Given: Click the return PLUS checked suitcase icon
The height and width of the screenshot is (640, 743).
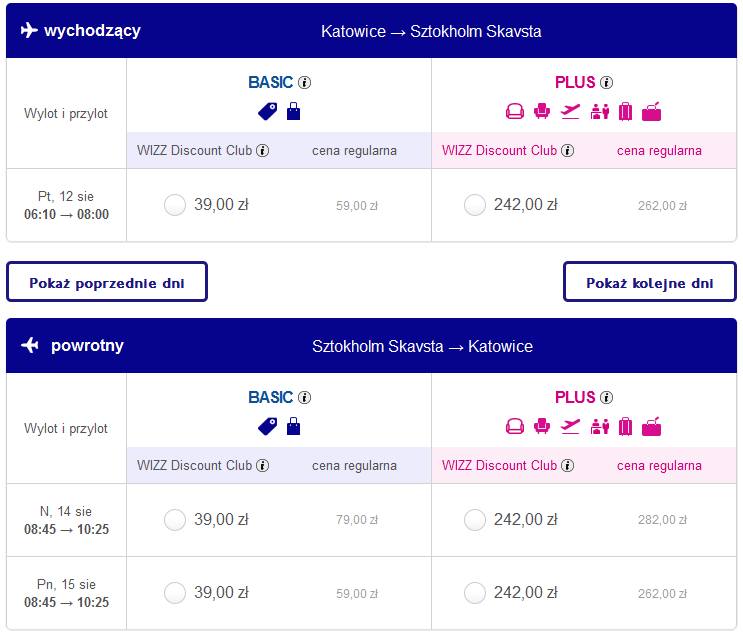Looking at the screenshot, I should pyautogui.click(x=625, y=427).
